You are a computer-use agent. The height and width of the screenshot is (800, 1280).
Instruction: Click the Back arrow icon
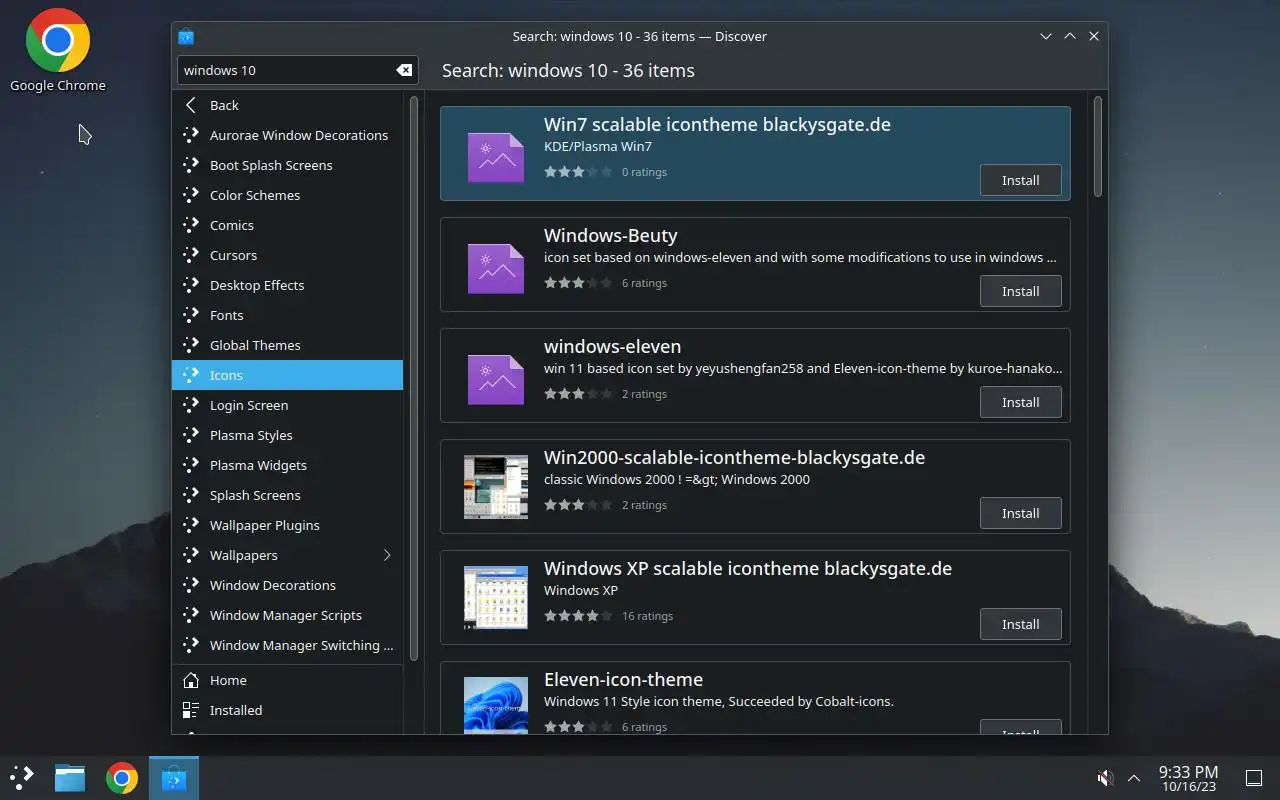point(191,105)
